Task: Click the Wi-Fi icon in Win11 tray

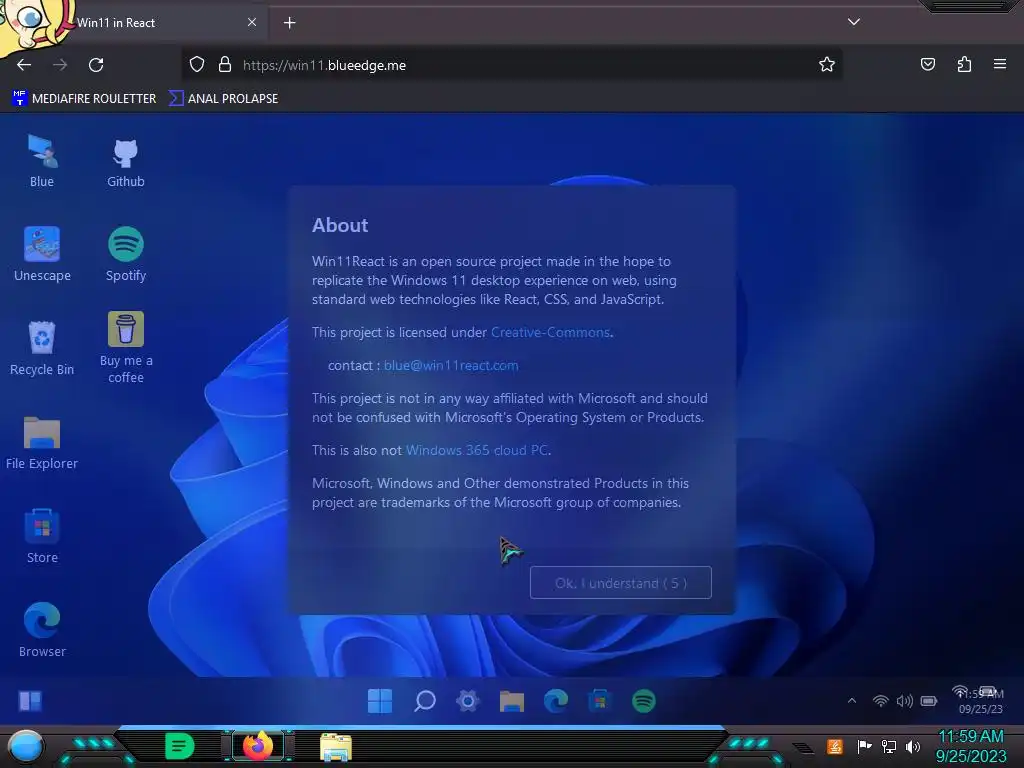Action: click(880, 701)
